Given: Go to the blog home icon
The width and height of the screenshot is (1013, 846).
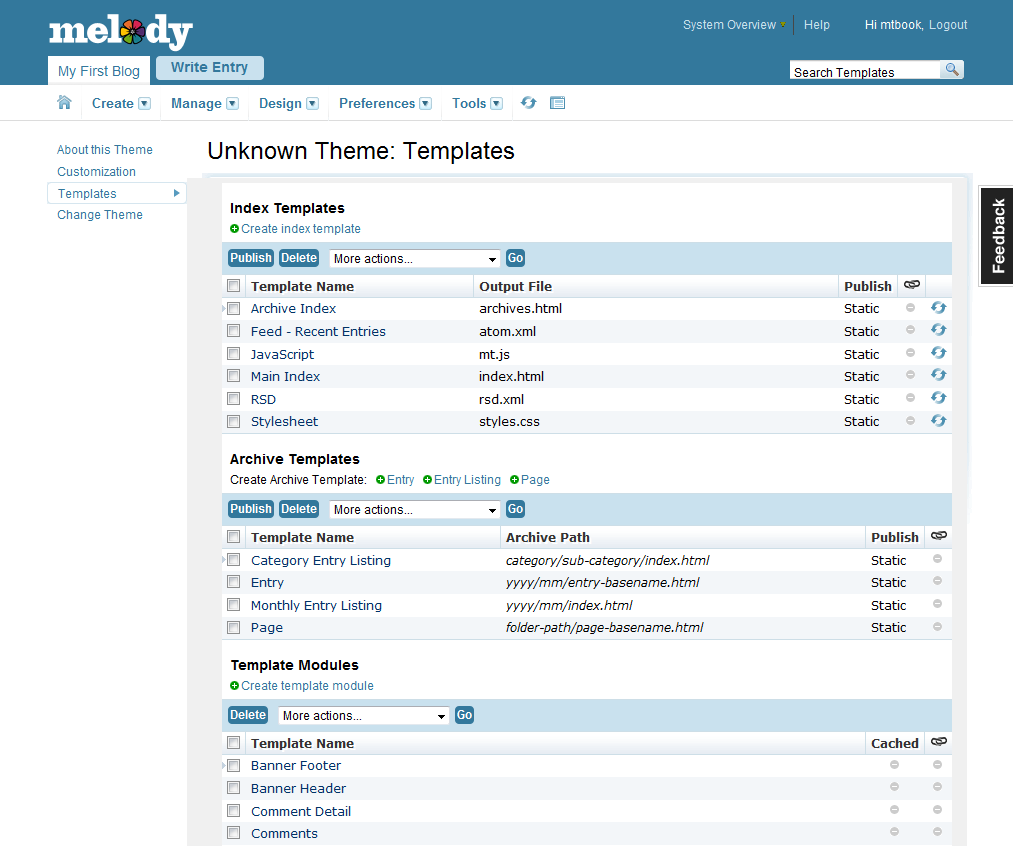Looking at the screenshot, I should [64, 103].
